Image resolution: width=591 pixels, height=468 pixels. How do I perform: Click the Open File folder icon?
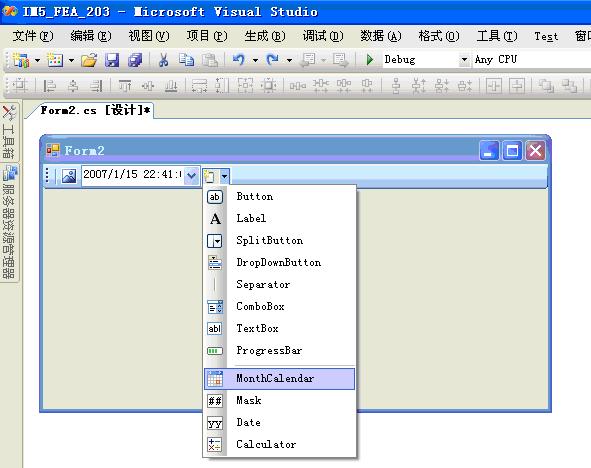coord(89,60)
